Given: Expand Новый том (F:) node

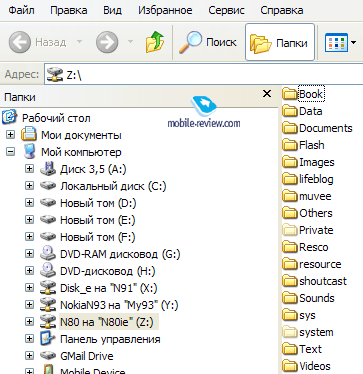Looking at the screenshot, I should [29, 237].
